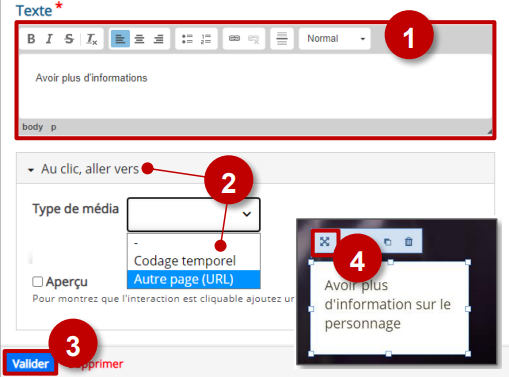Click the Valider button

click(31, 364)
